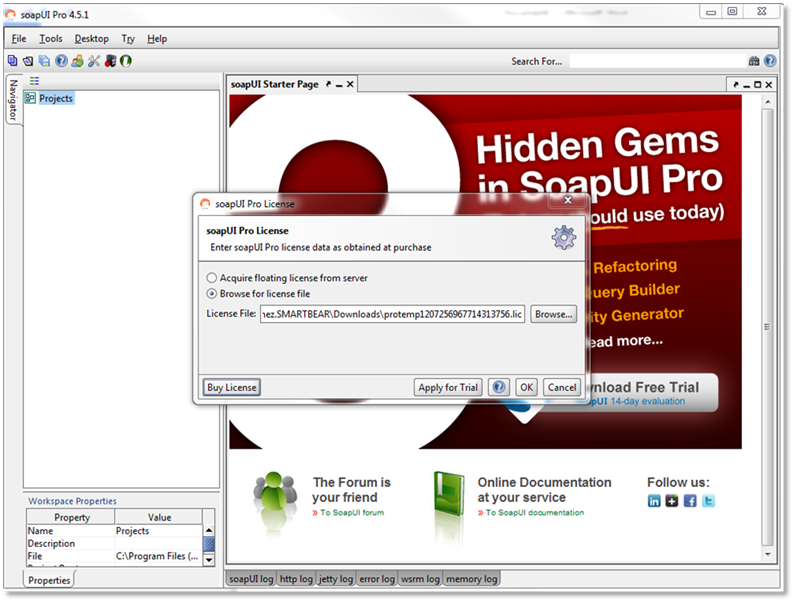Viewport: 794px width, 602px height.
Task: Click the binoculars search icon
Action: click(x=754, y=61)
